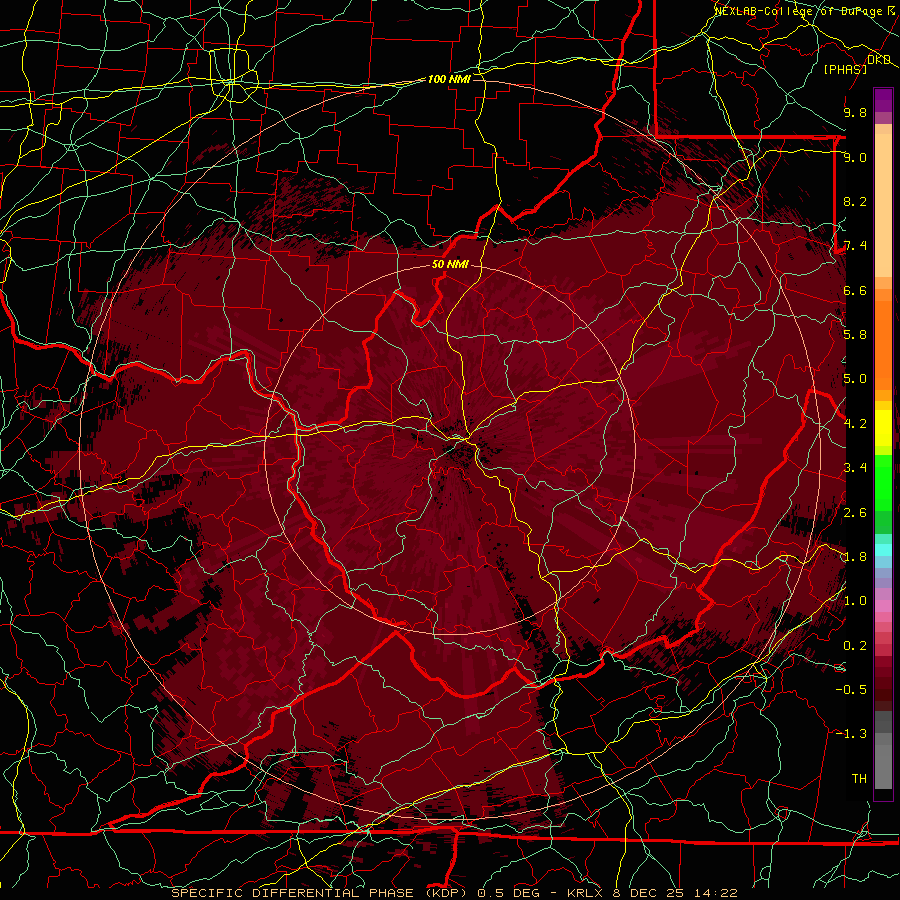Click the "TH" label on the legend

(x=859, y=779)
